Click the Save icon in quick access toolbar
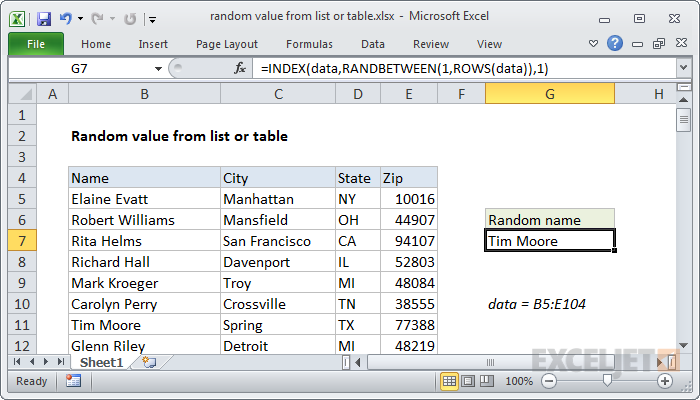Screen dimensions: 700x400 [44, 19]
